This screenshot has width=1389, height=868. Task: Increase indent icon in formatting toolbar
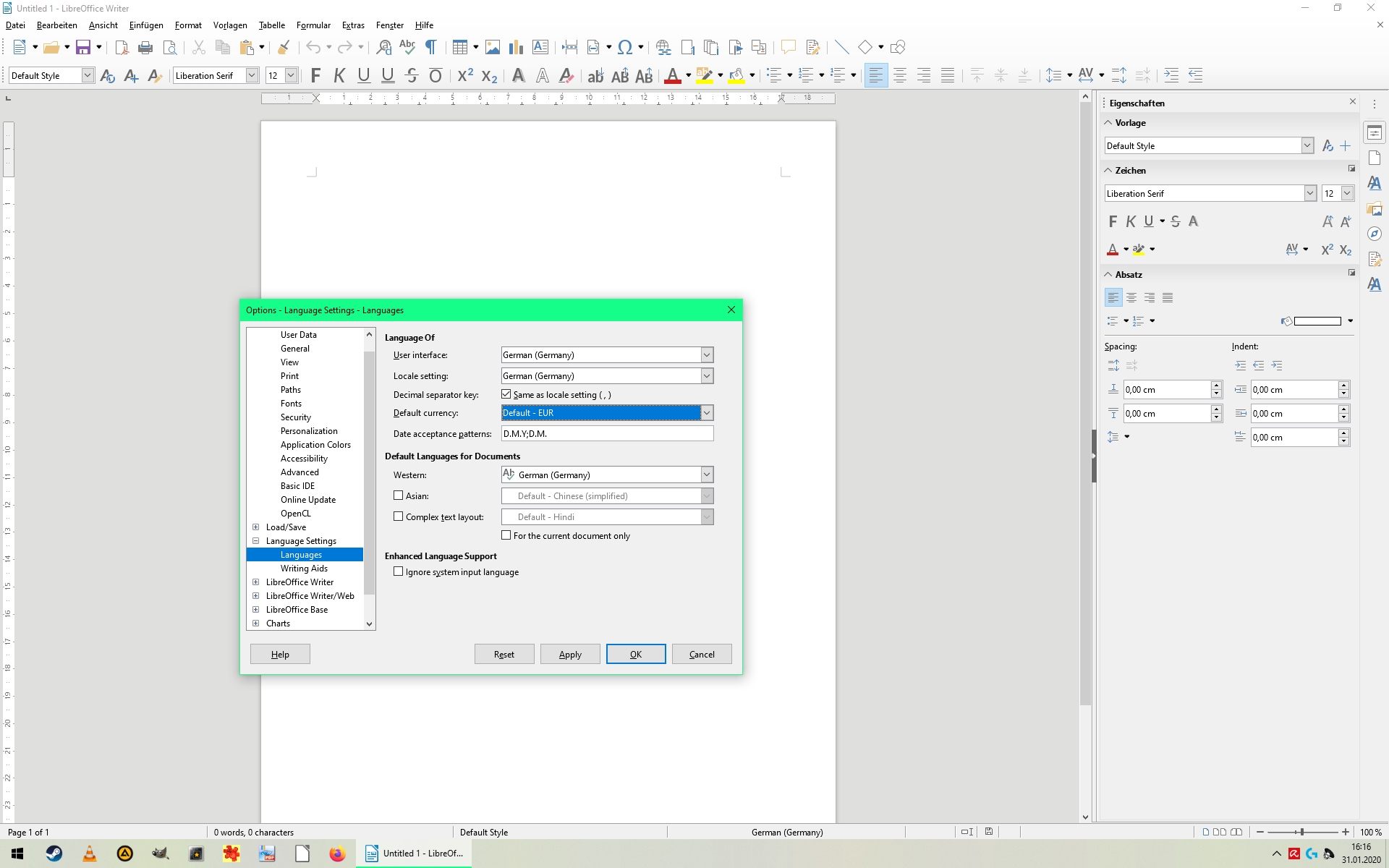(x=1171, y=75)
